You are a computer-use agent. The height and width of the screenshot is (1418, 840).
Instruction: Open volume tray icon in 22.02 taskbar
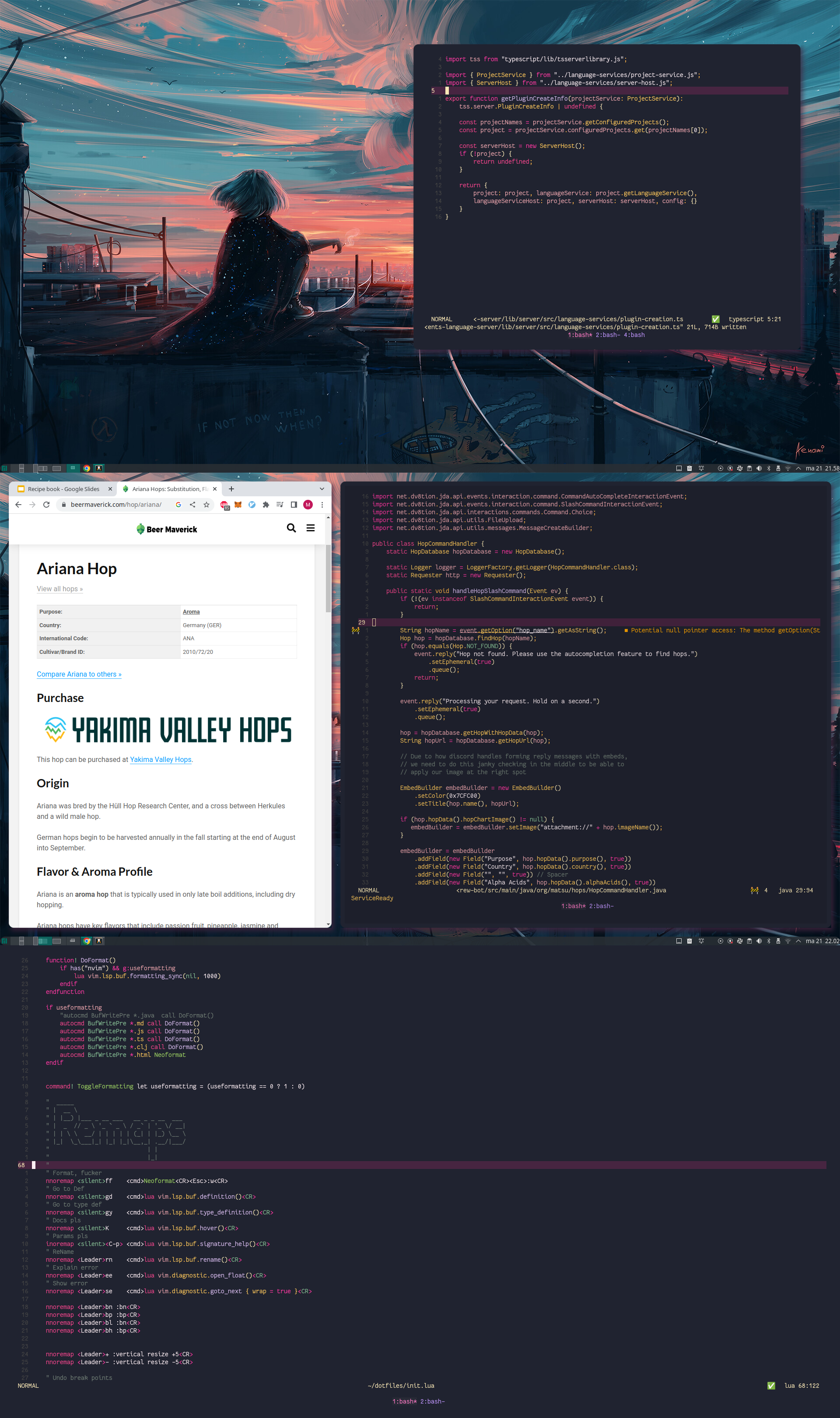point(759,941)
